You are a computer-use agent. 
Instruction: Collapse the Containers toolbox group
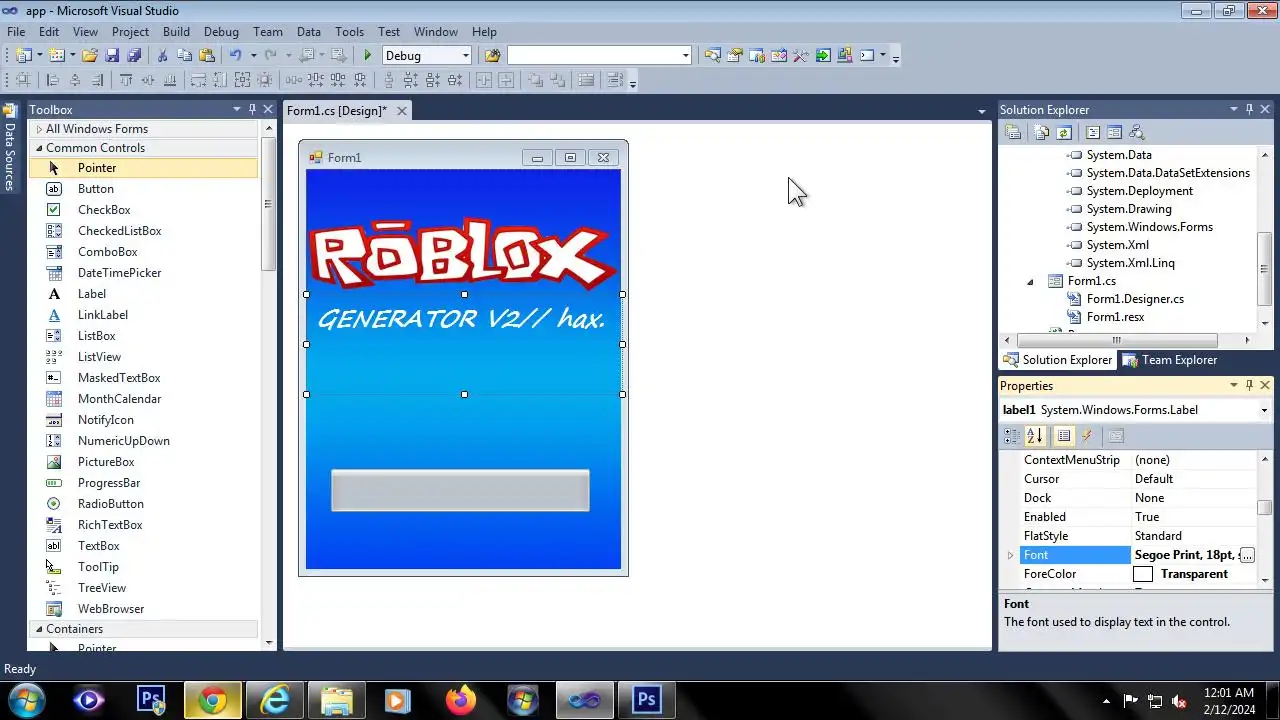click(x=39, y=629)
